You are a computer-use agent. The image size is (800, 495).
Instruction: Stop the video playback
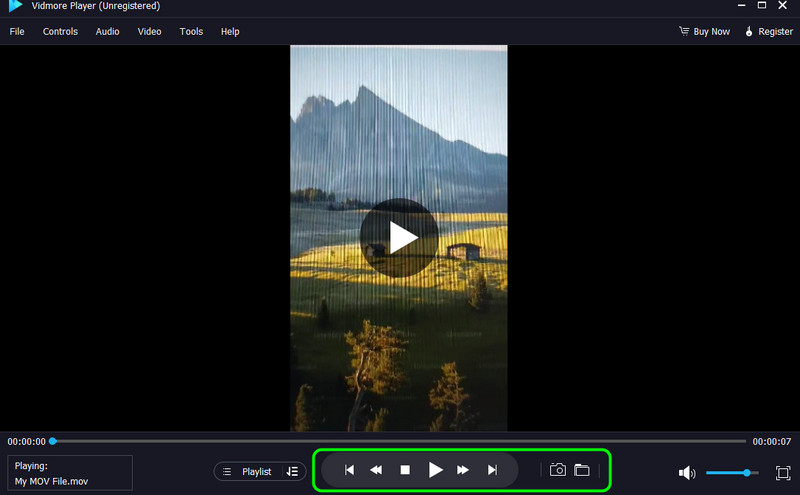405,470
